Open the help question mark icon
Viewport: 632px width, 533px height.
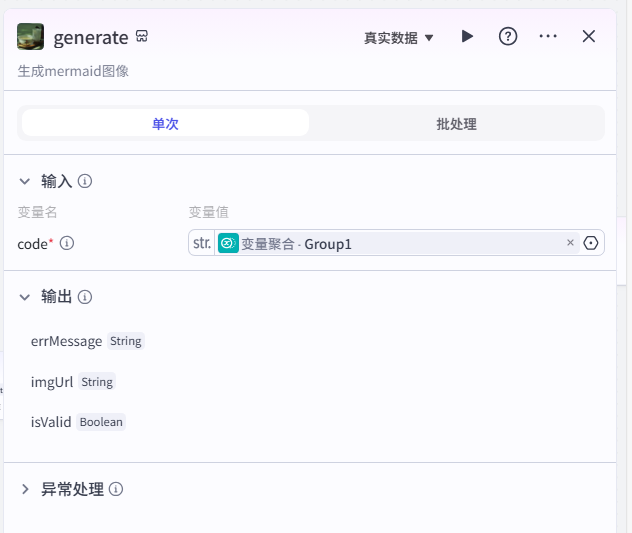pos(508,37)
